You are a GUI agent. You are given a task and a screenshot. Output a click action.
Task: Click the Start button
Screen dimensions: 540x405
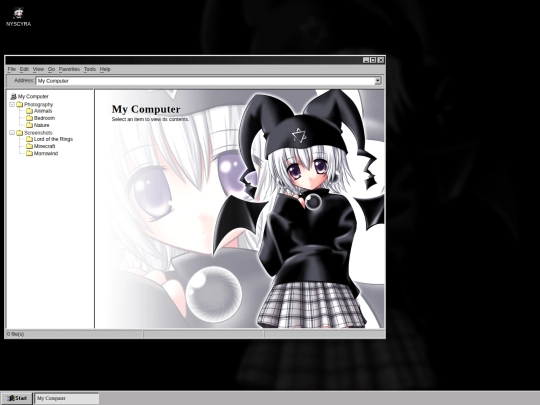coord(17,398)
